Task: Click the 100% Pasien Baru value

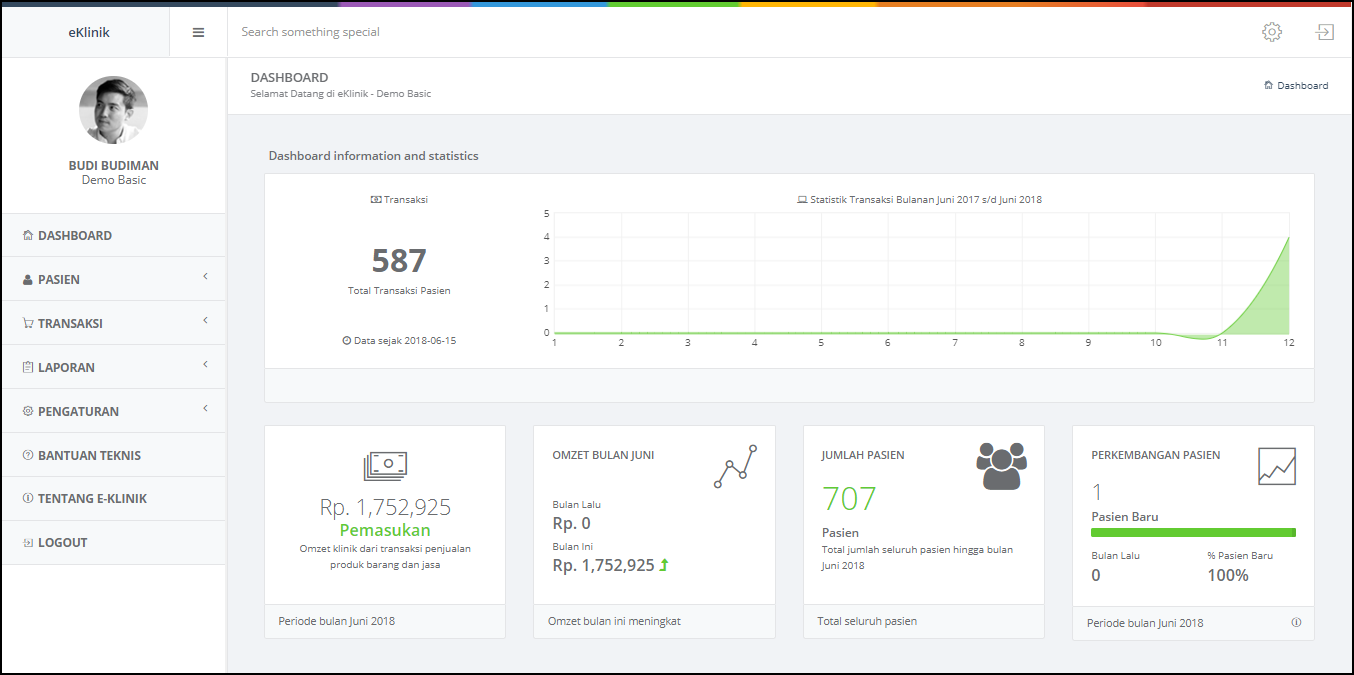Action: point(1228,575)
